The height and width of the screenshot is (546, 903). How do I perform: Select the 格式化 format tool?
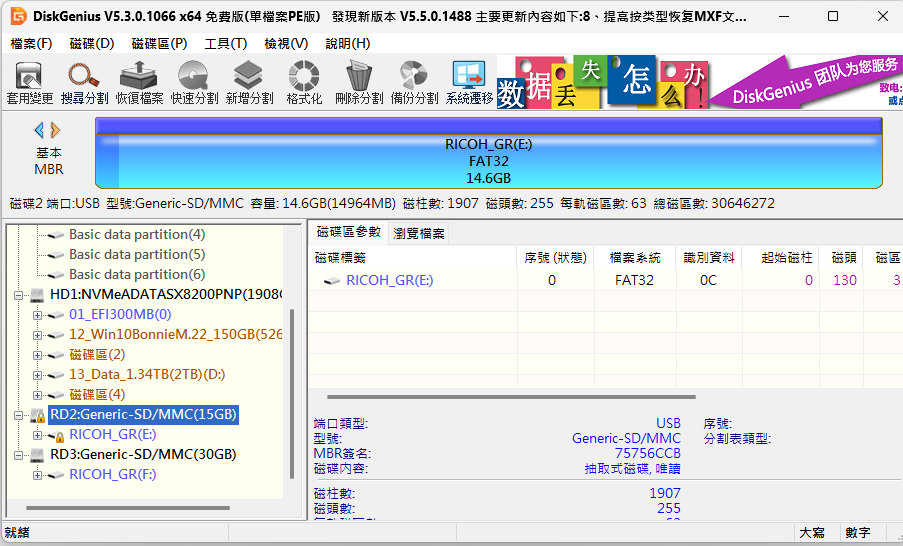(304, 83)
